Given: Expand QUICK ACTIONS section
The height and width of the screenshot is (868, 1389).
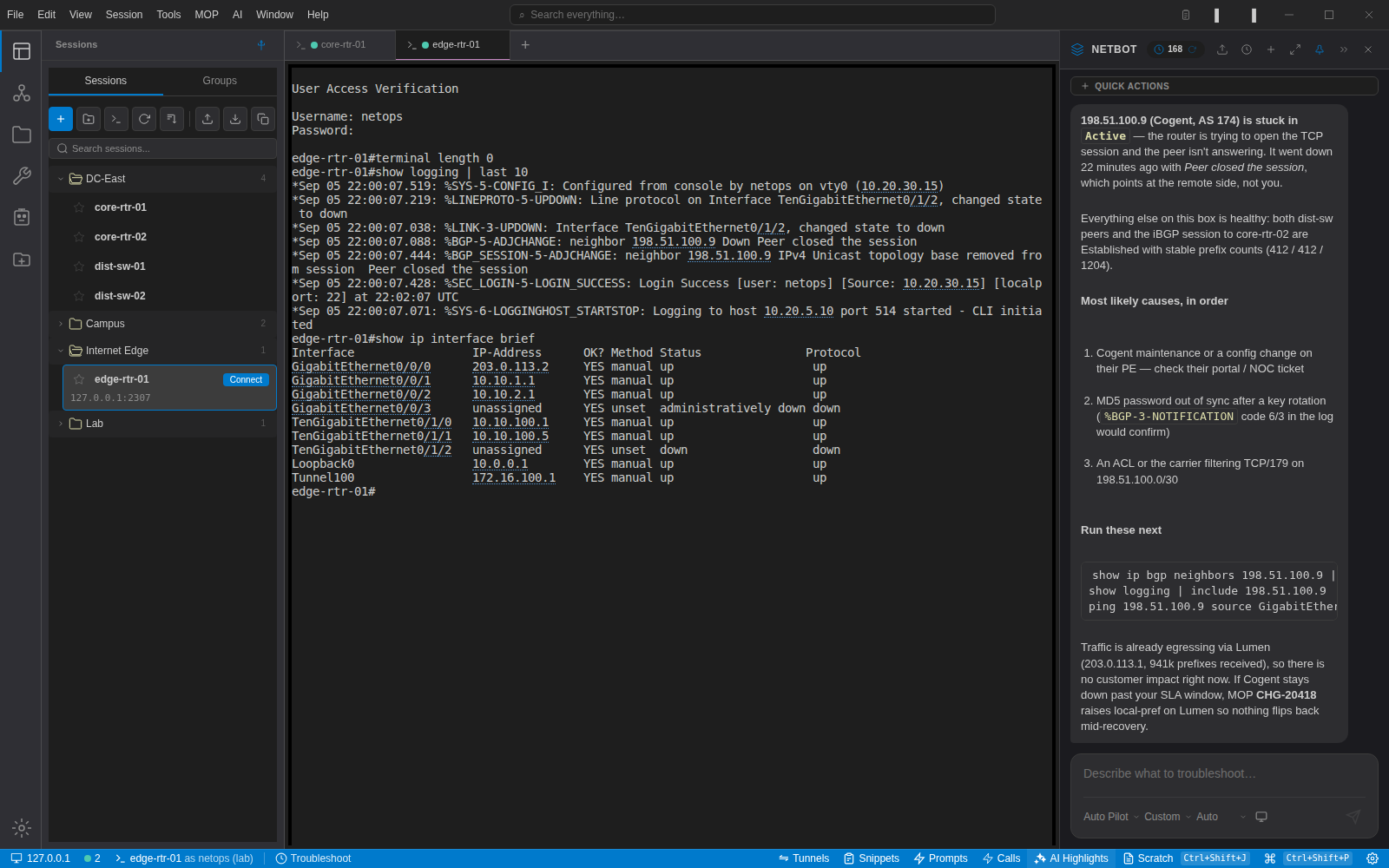Looking at the screenshot, I should [1224, 86].
